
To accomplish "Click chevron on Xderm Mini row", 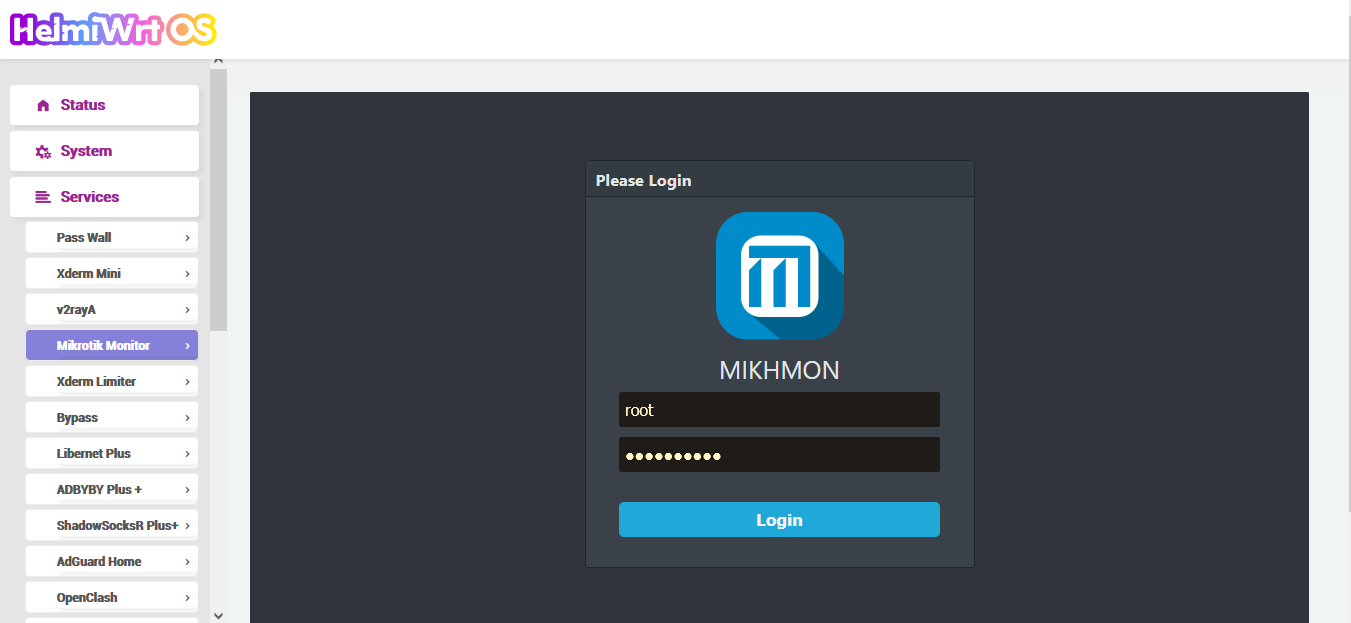I will point(187,274).
